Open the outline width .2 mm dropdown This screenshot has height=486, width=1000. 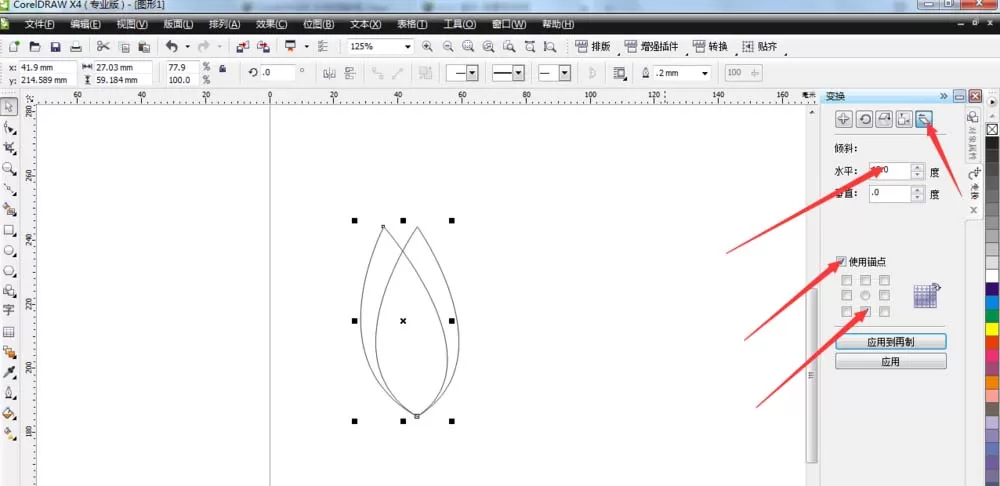pyautogui.click(x=705, y=73)
